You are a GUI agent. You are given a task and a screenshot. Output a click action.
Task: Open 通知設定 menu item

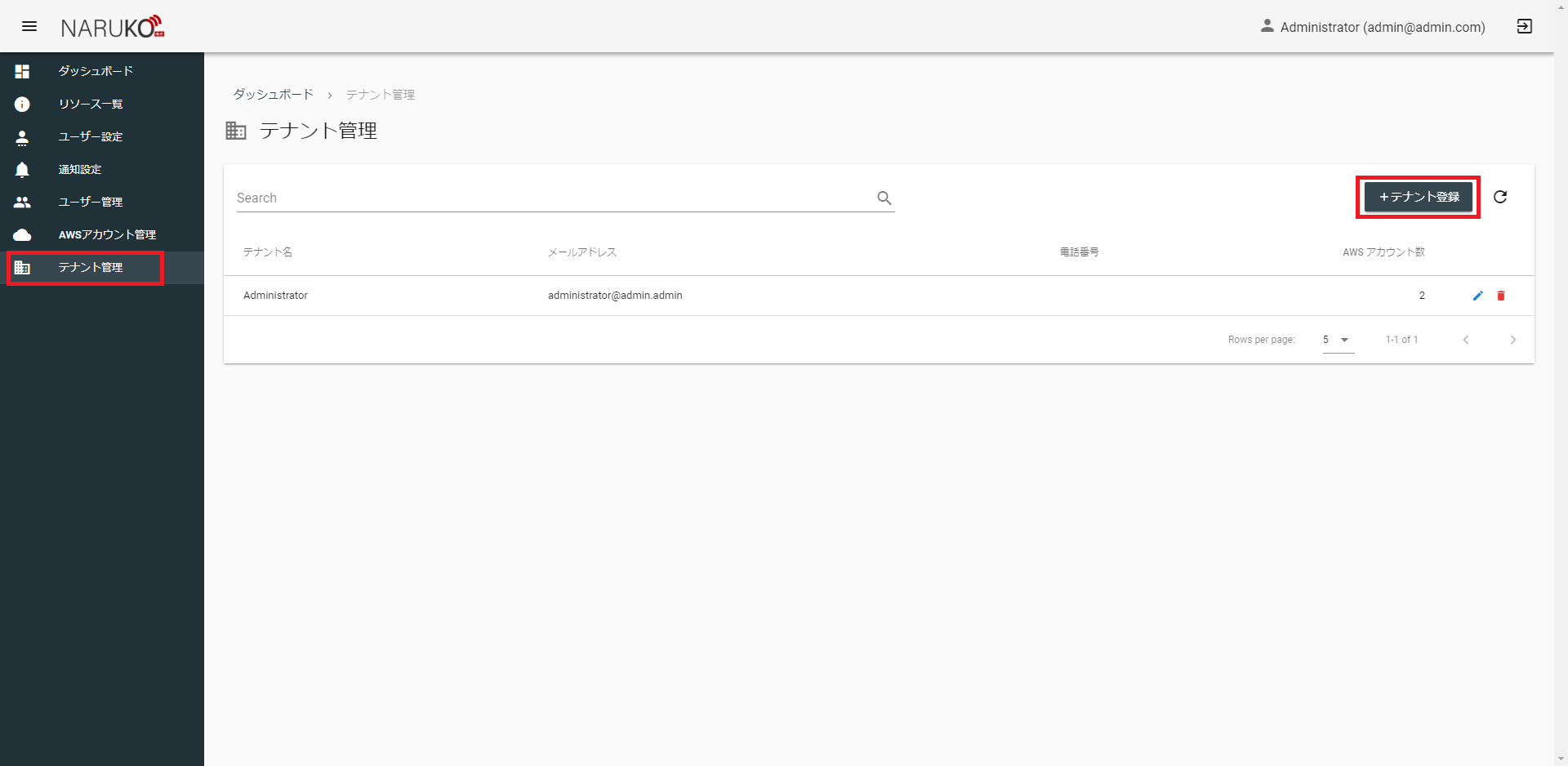[x=102, y=170]
